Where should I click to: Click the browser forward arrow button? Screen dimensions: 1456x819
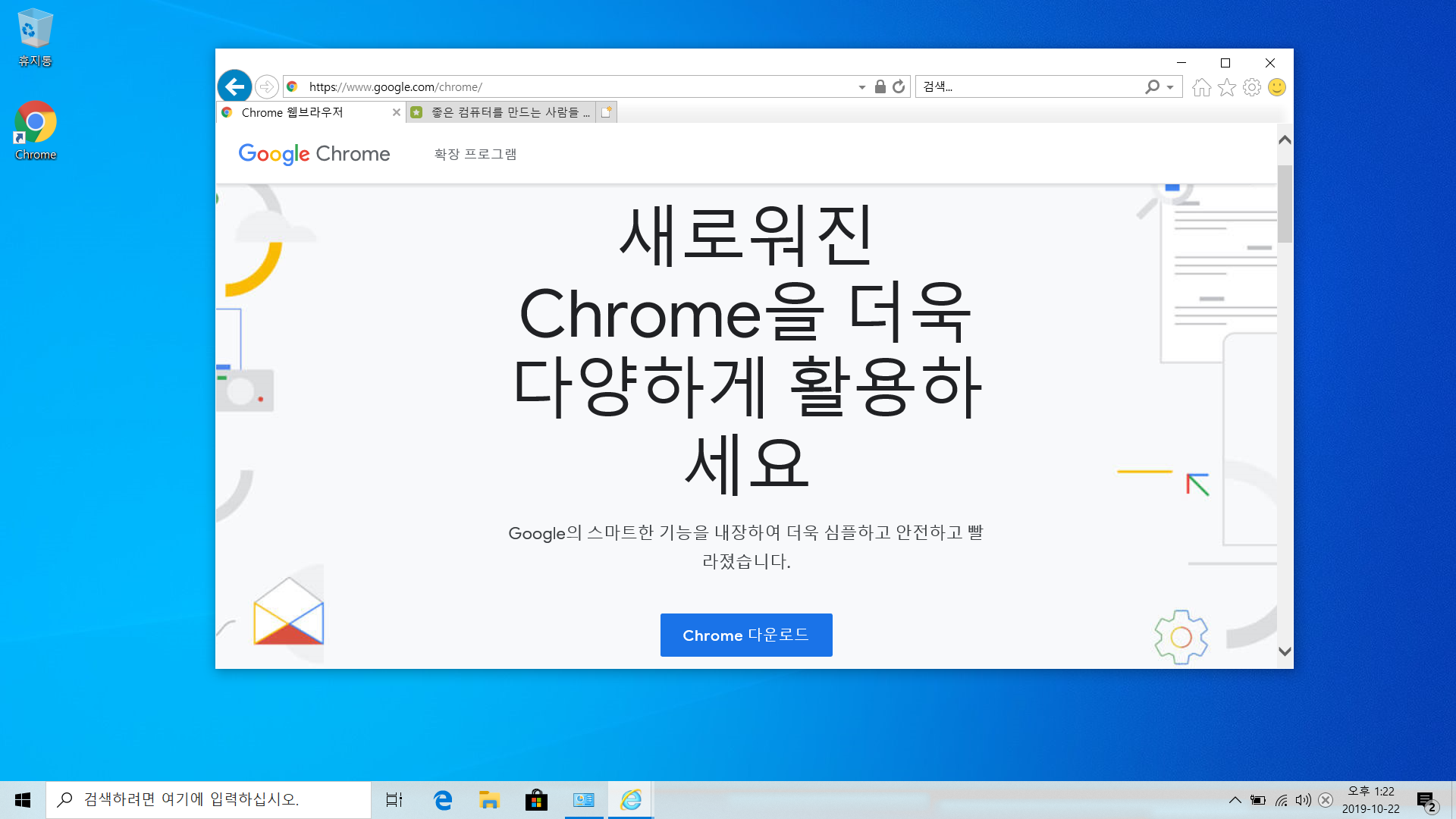266,87
